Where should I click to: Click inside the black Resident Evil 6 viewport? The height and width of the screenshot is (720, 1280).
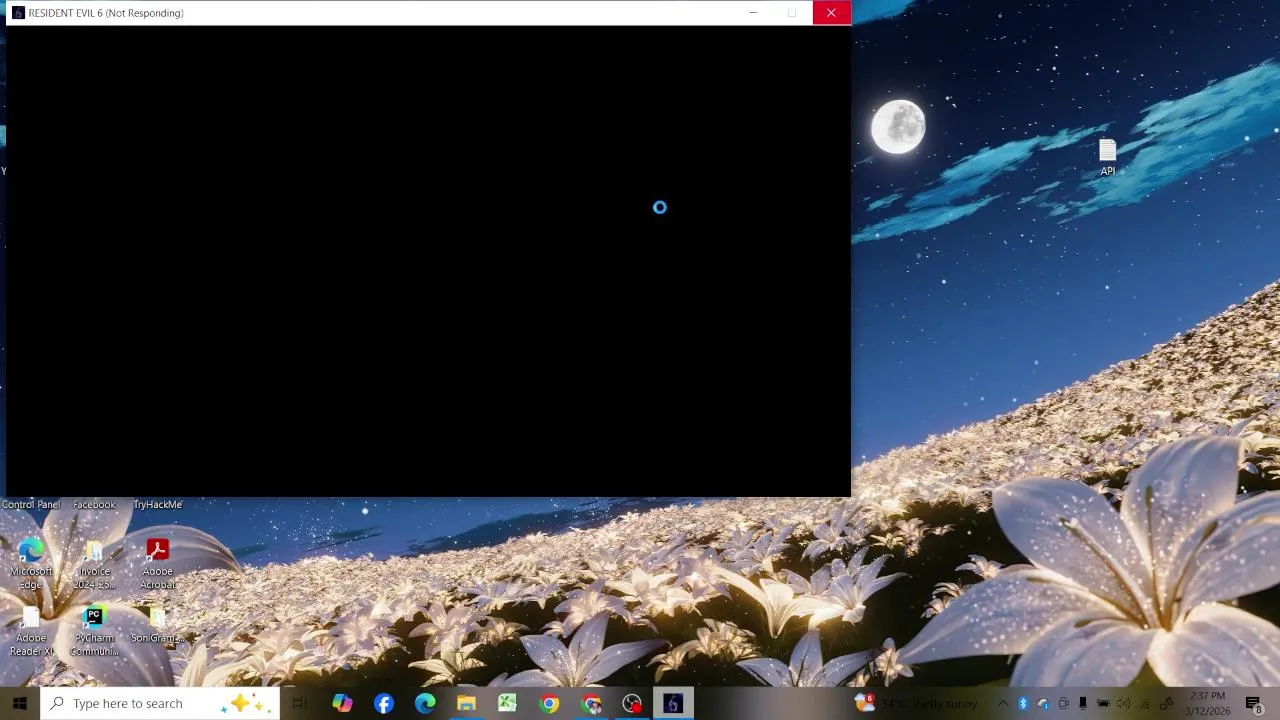pos(428,261)
